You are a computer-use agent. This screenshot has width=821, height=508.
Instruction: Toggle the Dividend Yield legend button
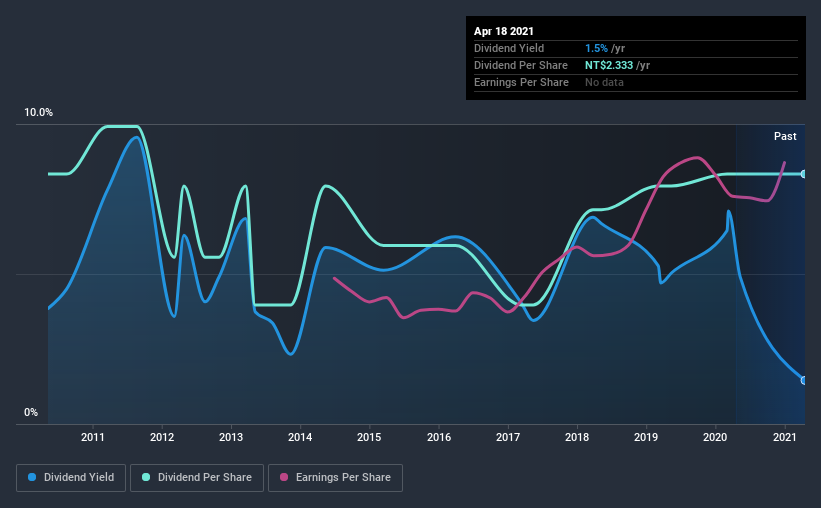(x=71, y=478)
